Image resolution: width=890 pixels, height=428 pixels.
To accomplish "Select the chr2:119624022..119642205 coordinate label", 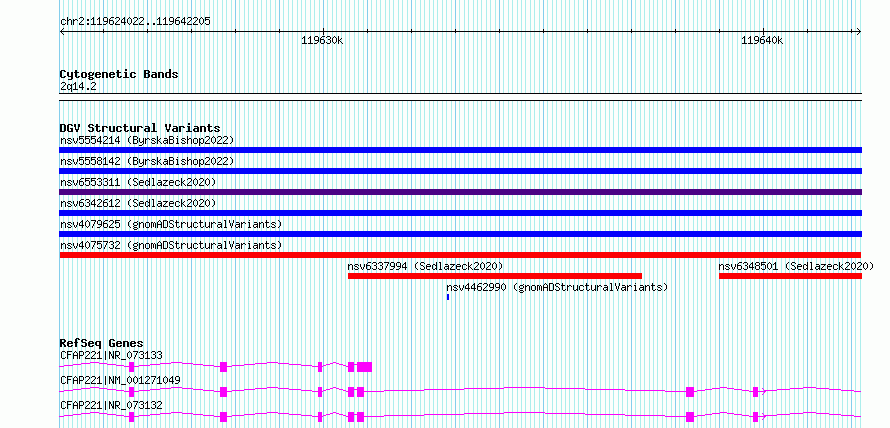I will click(135, 22).
